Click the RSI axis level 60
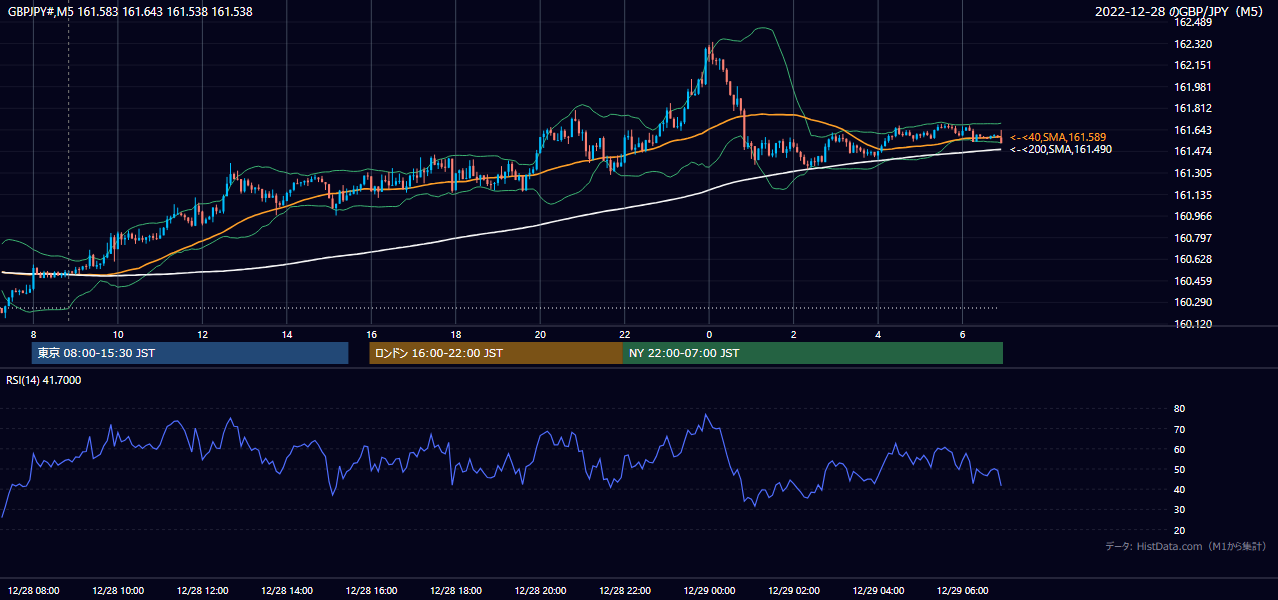The width and height of the screenshot is (1278, 600). [x=1179, y=449]
